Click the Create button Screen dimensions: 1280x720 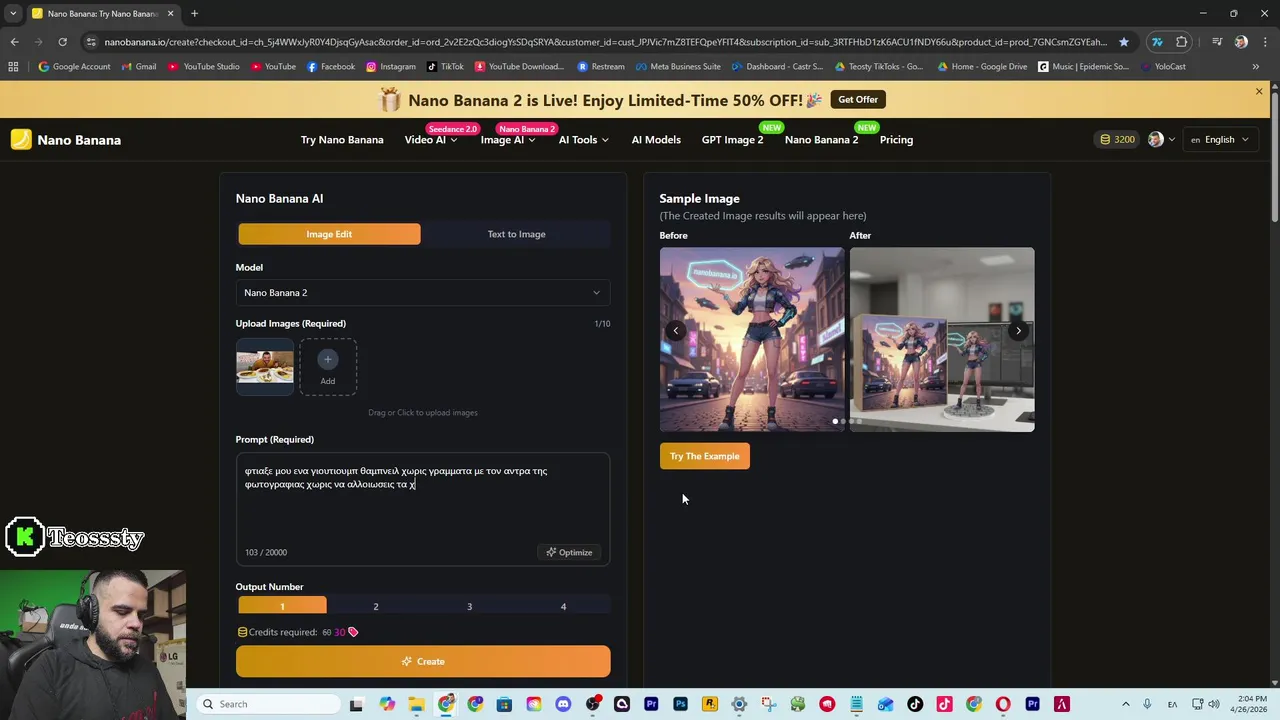tap(423, 662)
